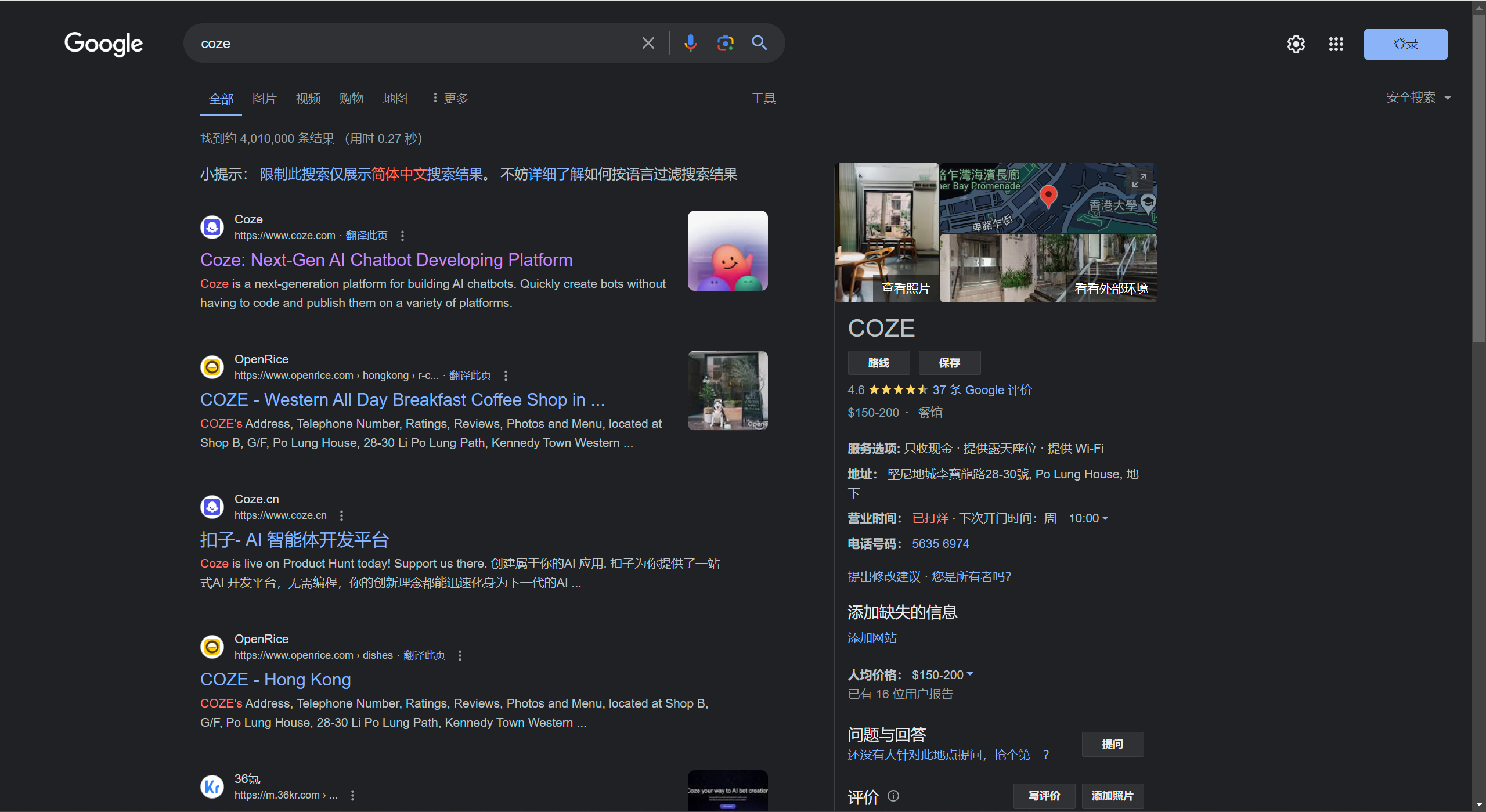Expand the map with the fullscreen arrows icon
Viewport: 1486px width, 812px height.
tap(1139, 181)
